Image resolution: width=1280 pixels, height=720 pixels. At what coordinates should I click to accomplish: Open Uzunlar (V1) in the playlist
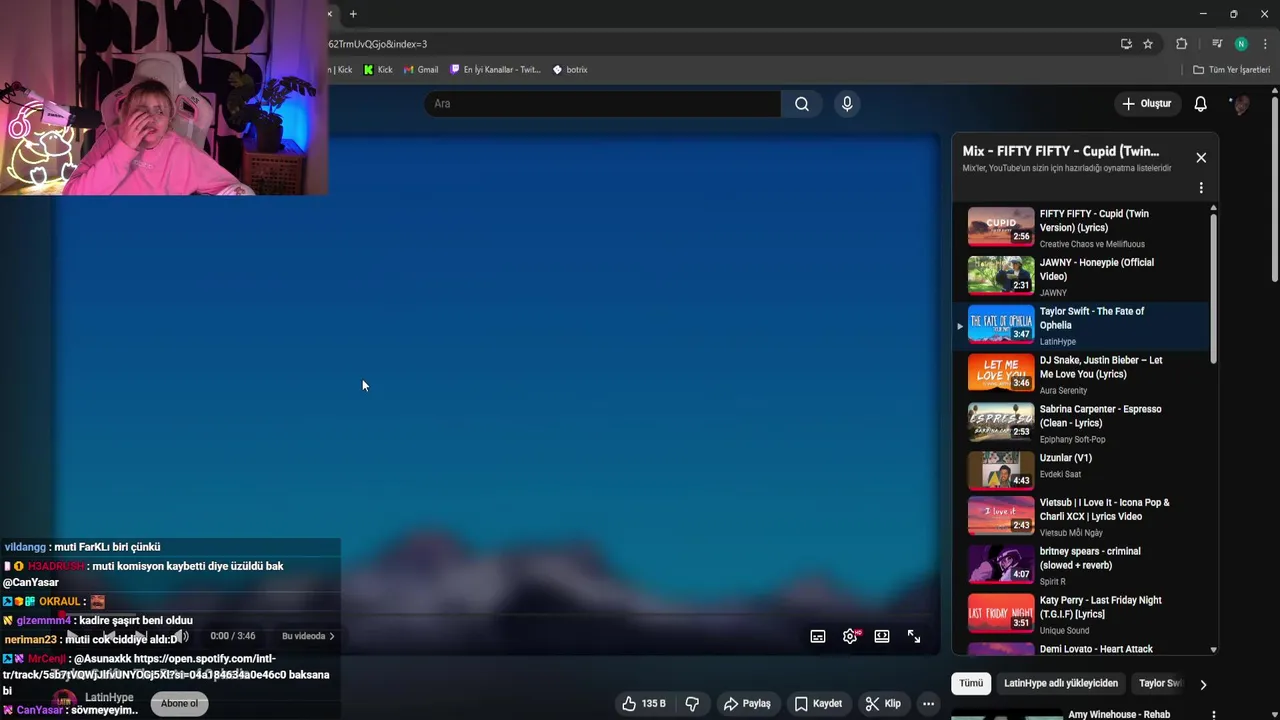tap(1080, 470)
